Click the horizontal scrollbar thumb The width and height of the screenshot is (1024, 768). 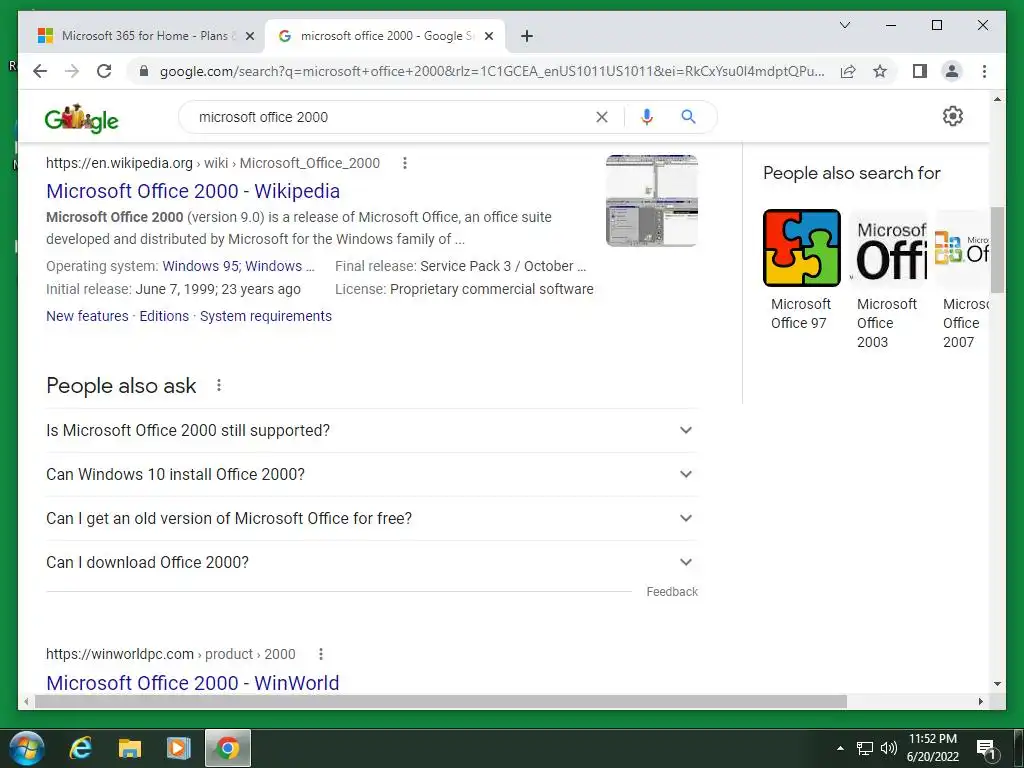[441, 701]
